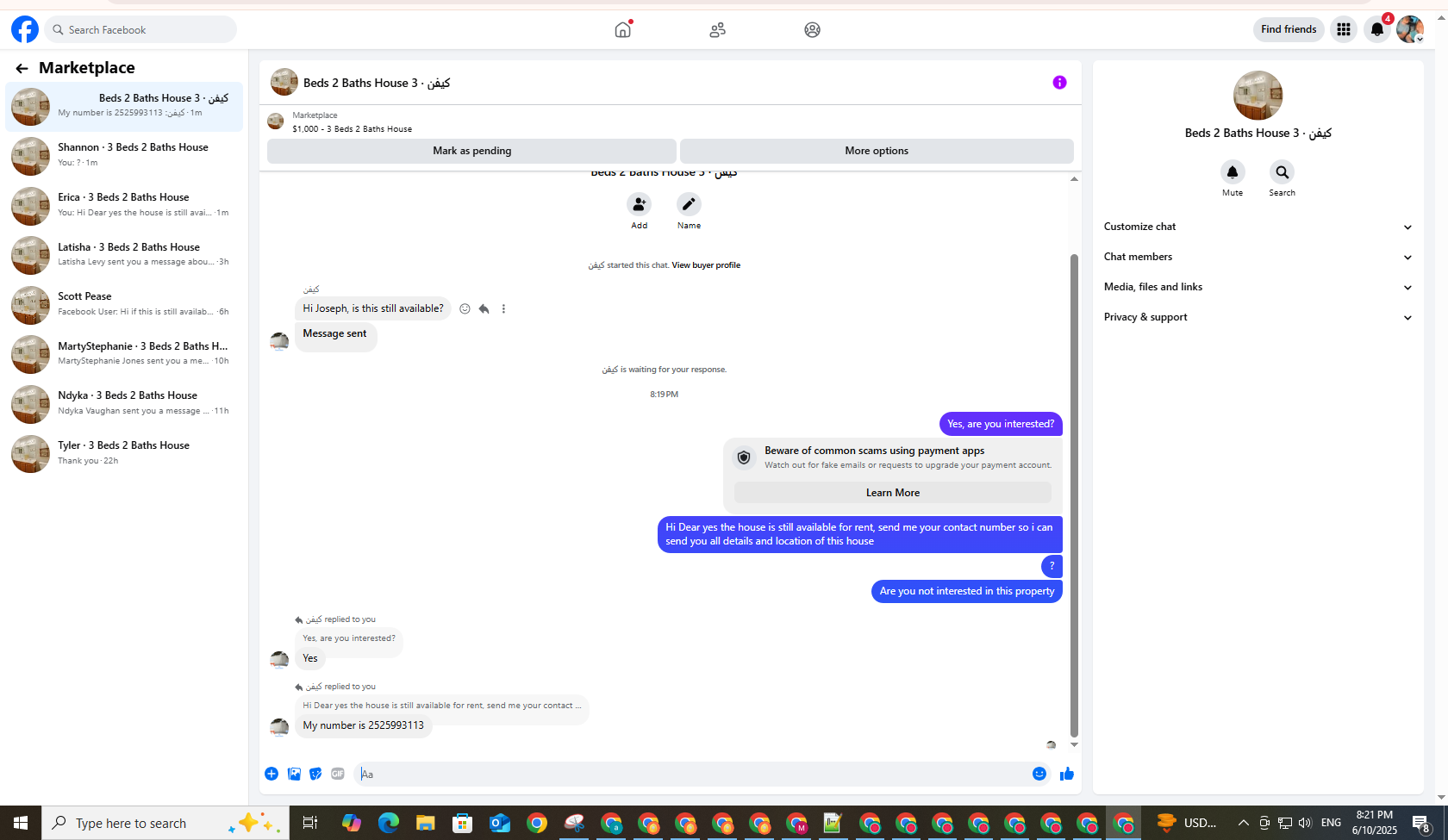Click Learn More on the scam warning
1448x840 pixels.
(893, 493)
